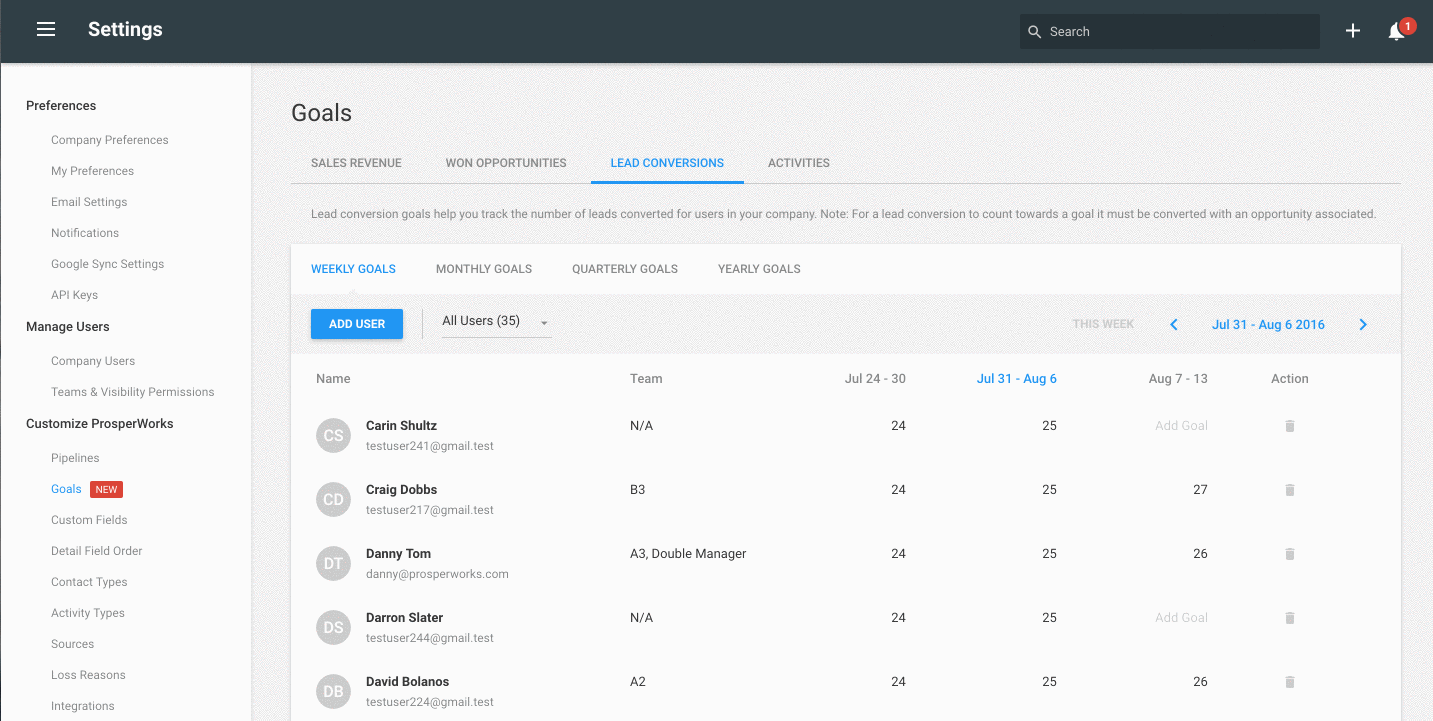
Task: Click Craig Dobbs CD avatar
Action: tap(334, 499)
